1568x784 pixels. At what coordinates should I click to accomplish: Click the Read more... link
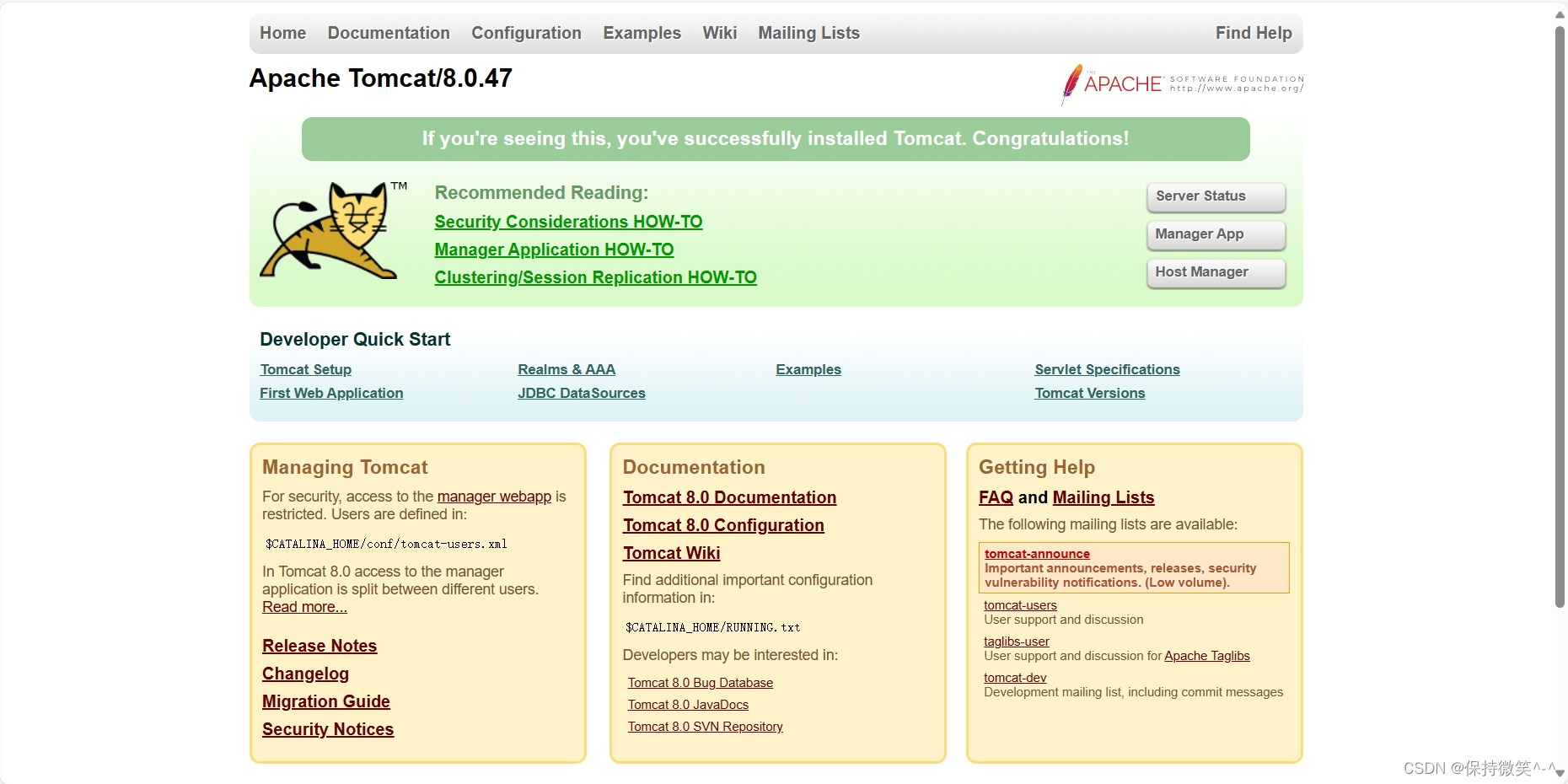[304, 607]
